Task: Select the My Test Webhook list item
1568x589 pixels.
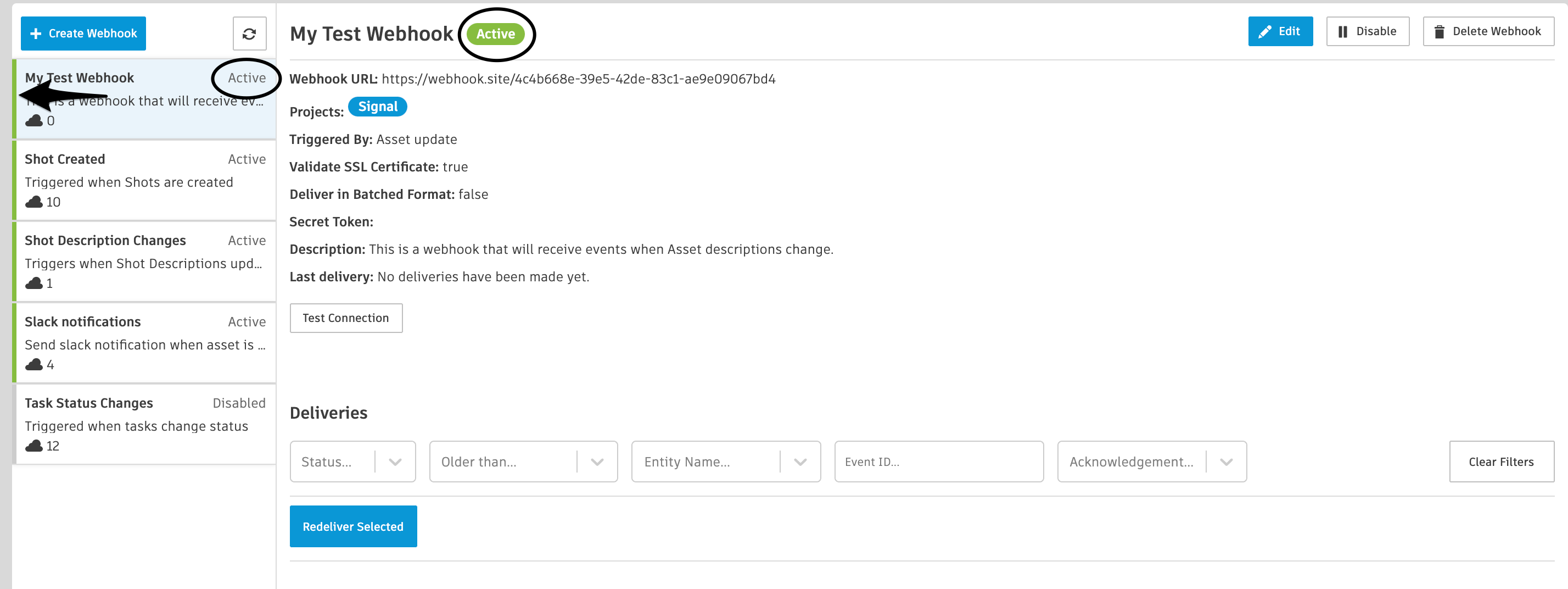Action: (145, 99)
